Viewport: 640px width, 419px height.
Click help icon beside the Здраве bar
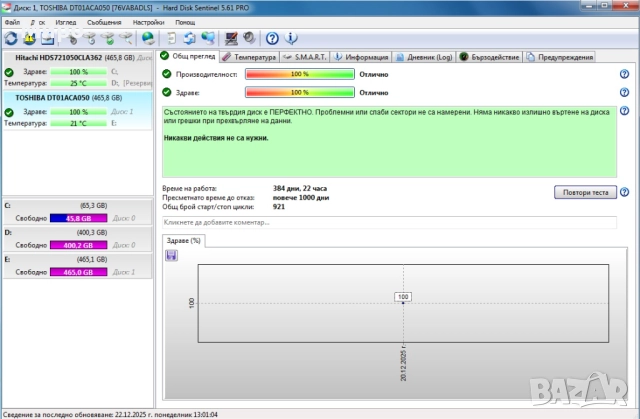pos(623,92)
